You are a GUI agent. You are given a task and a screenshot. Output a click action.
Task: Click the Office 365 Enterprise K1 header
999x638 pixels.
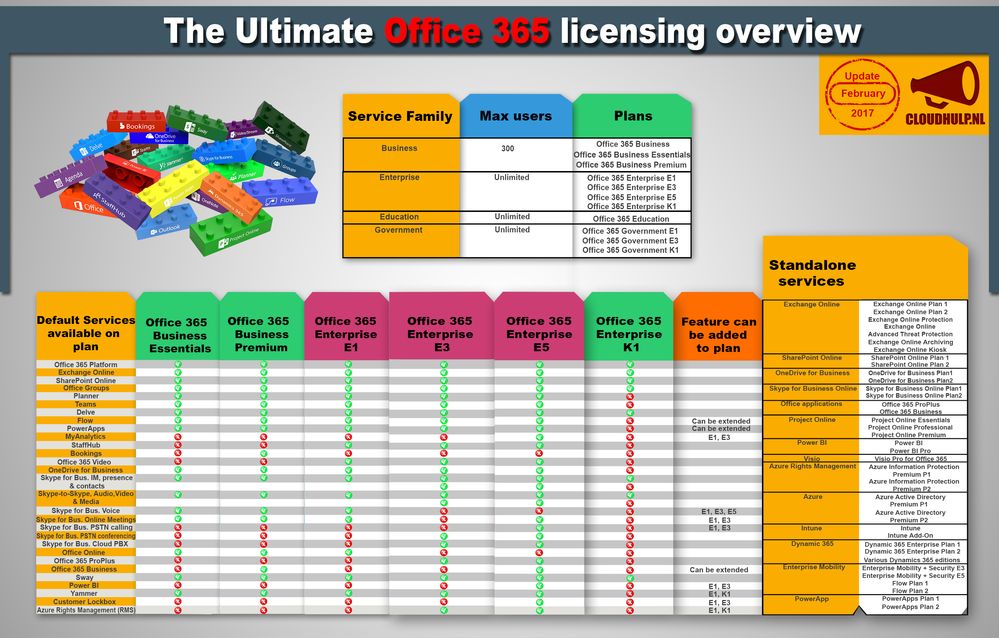coord(629,328)
